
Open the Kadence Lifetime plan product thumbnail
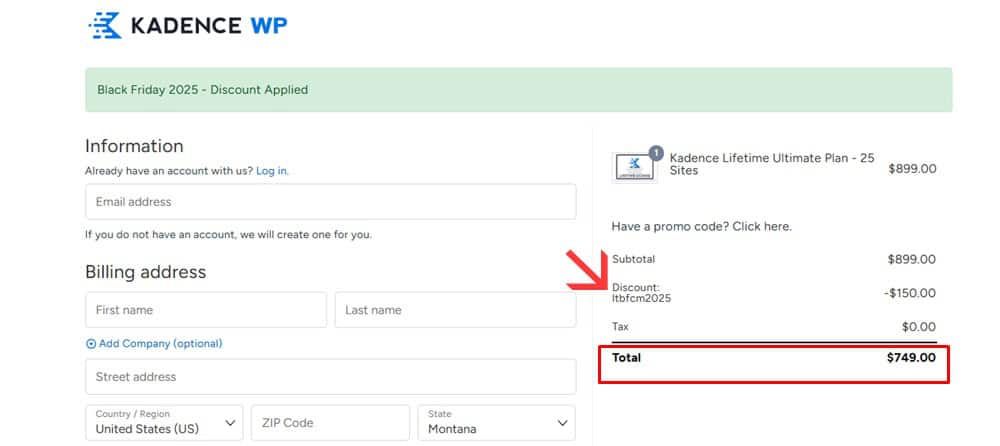pyautogui.click(x=635, y=168)
